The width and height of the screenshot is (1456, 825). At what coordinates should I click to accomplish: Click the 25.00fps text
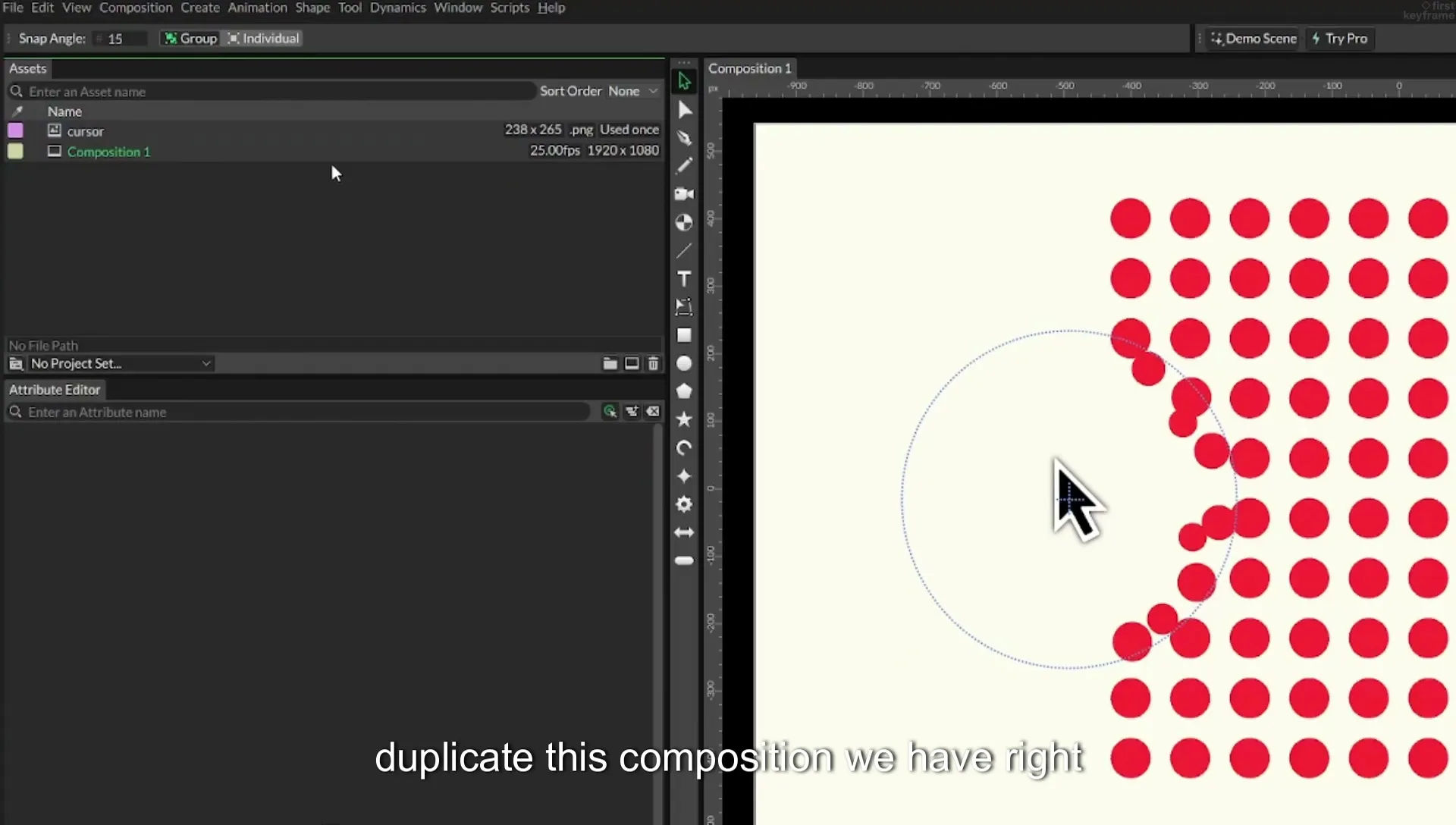pos(555,150)
